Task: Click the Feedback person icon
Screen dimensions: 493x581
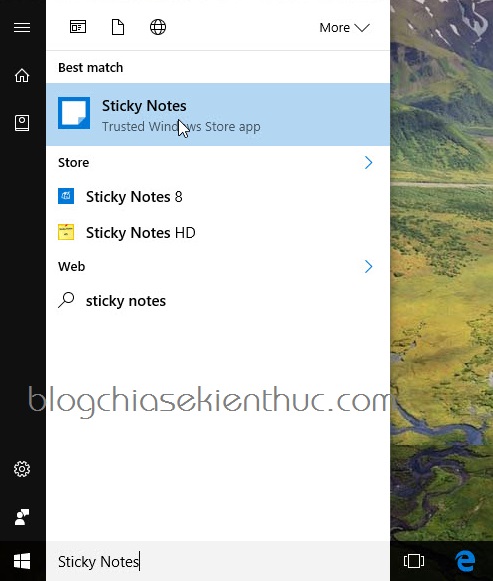Action: [x=22, y=517]
